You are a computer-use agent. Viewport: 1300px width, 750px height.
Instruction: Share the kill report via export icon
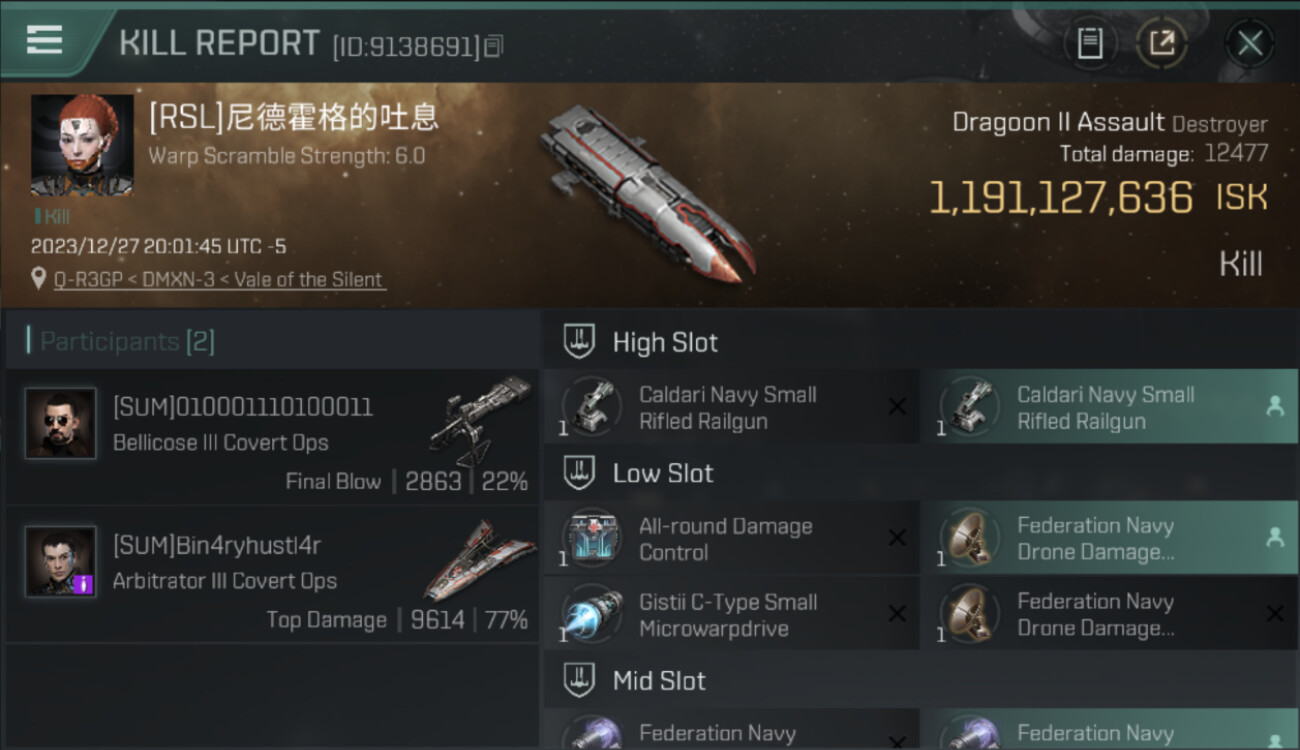pos(1161,43)
